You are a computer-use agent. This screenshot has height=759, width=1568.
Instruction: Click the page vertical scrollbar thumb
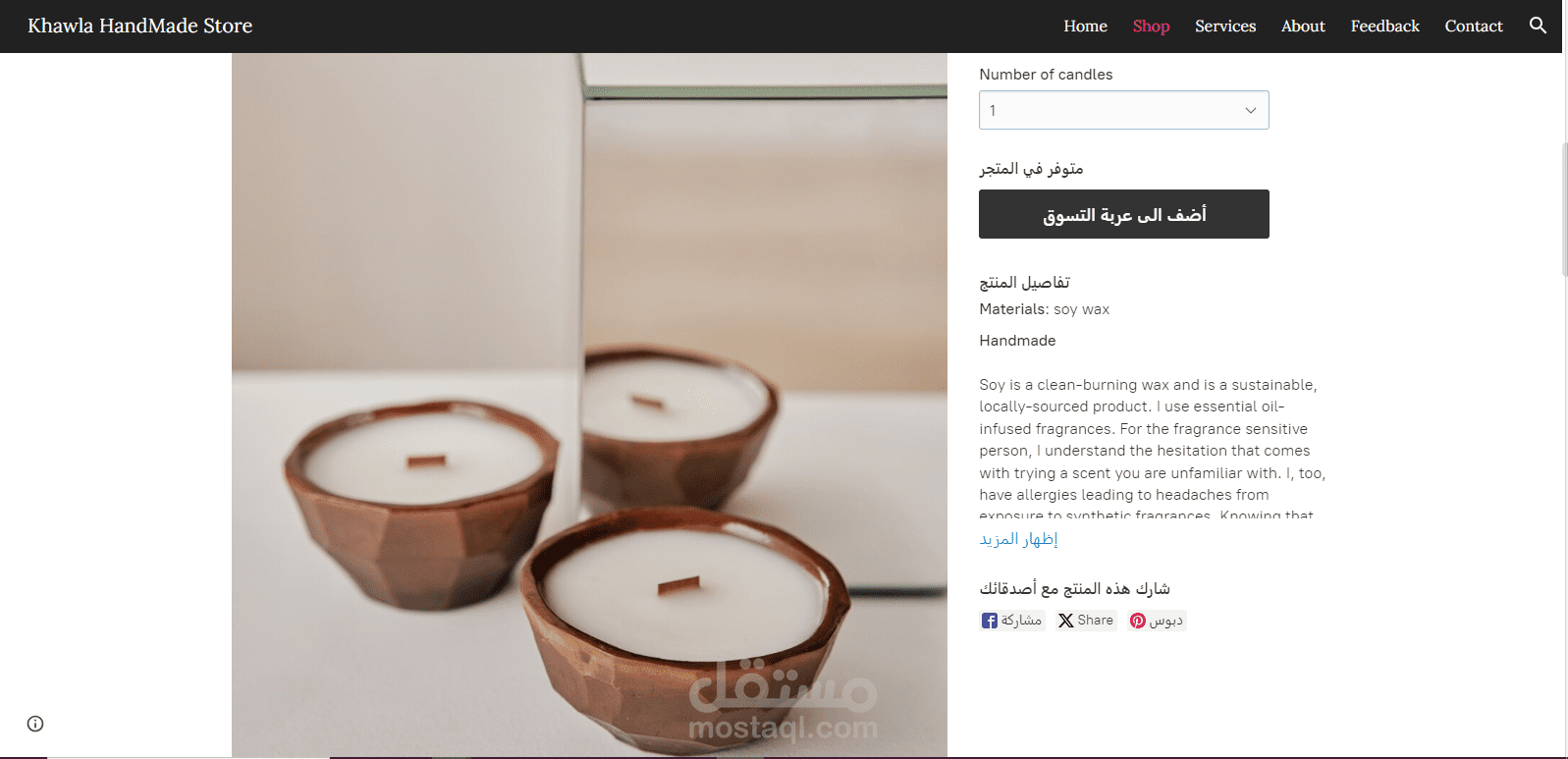click(1564, 209)
